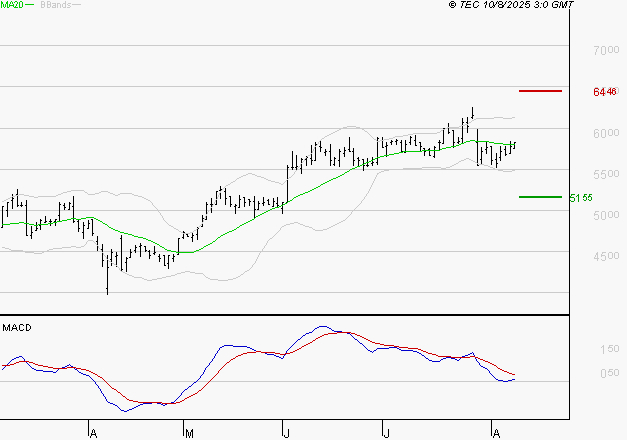Viewport: 627px width, 440px height.
Task: Click the MACD panel label
Action: (17, 328)
